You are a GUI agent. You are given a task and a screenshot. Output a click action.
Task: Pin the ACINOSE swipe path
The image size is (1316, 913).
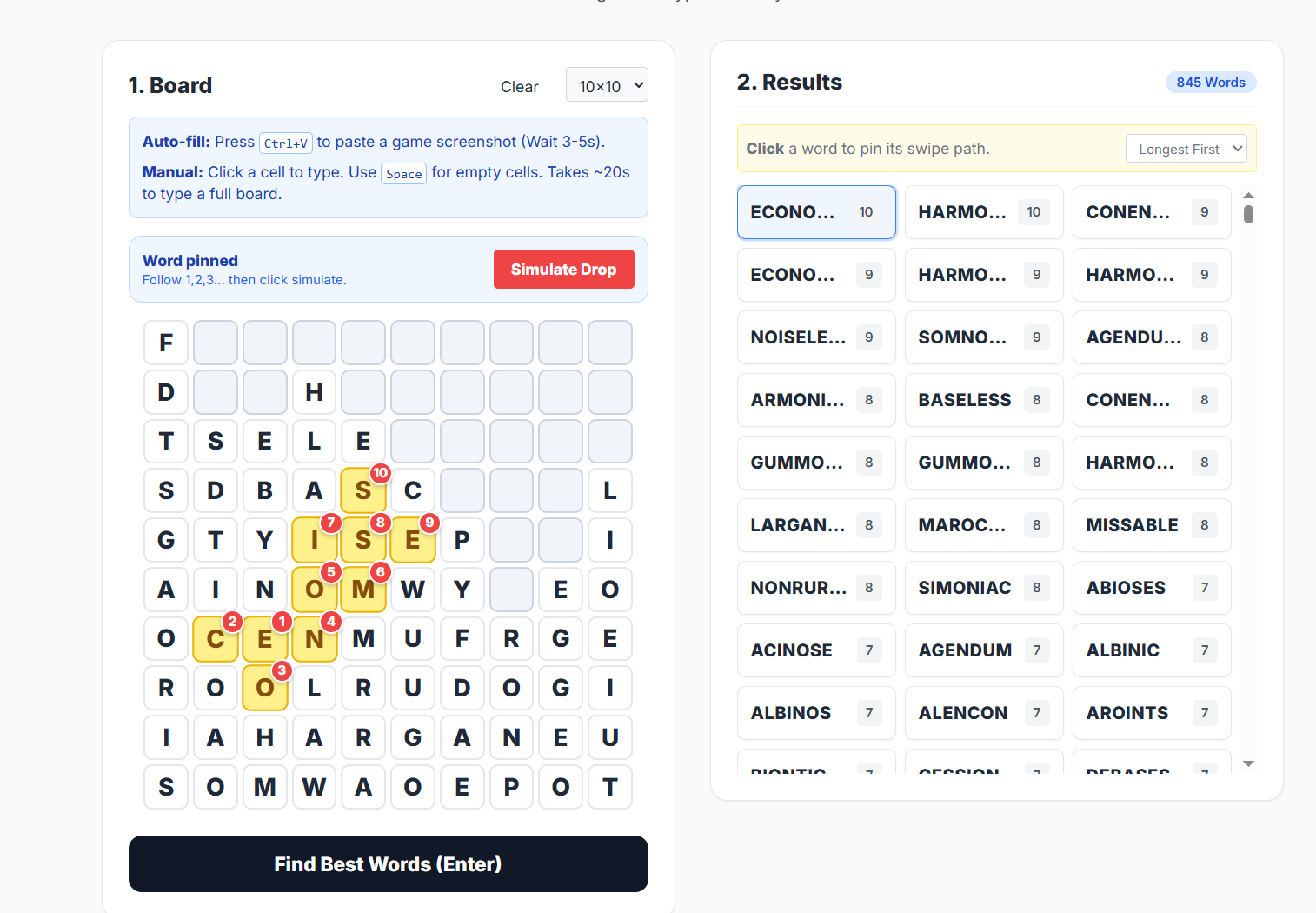[x=815, y=650]
